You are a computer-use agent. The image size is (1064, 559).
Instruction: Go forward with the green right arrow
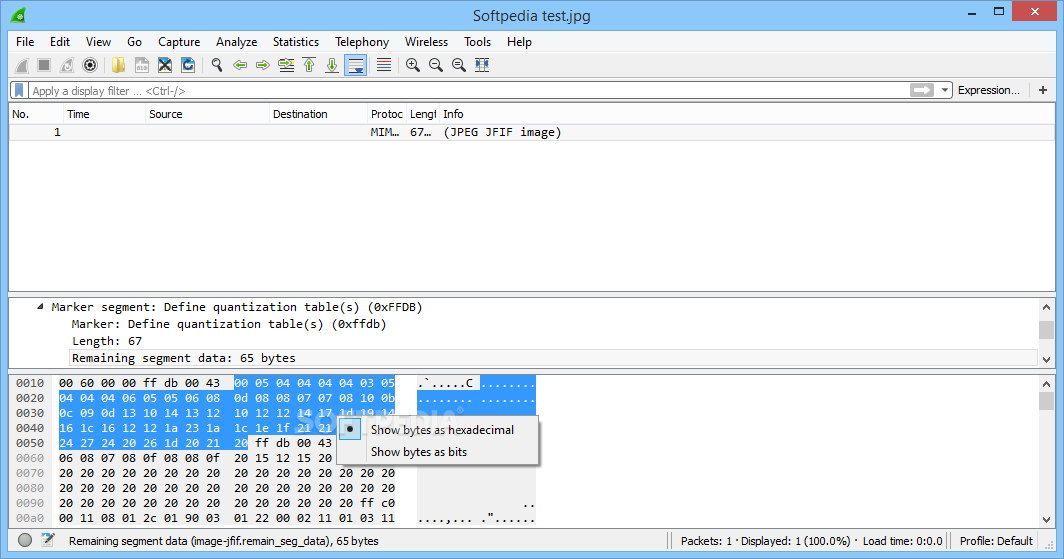[263, 65]
